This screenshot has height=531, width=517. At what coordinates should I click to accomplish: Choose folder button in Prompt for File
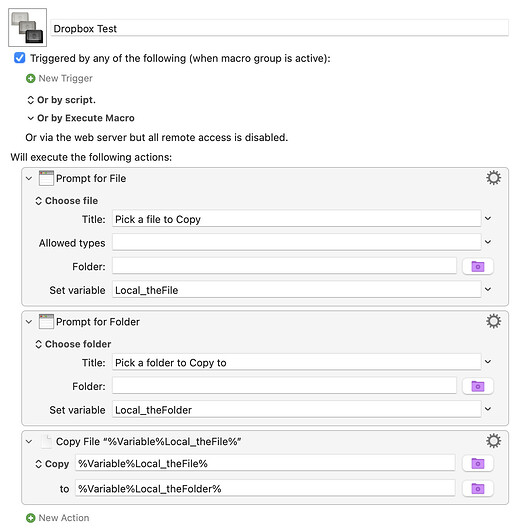478,267
